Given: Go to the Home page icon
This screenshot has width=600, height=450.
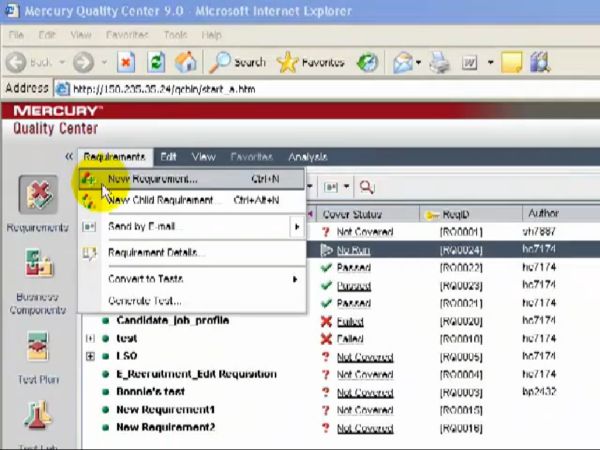Looking at the screenshot, I should pos(185,62).
